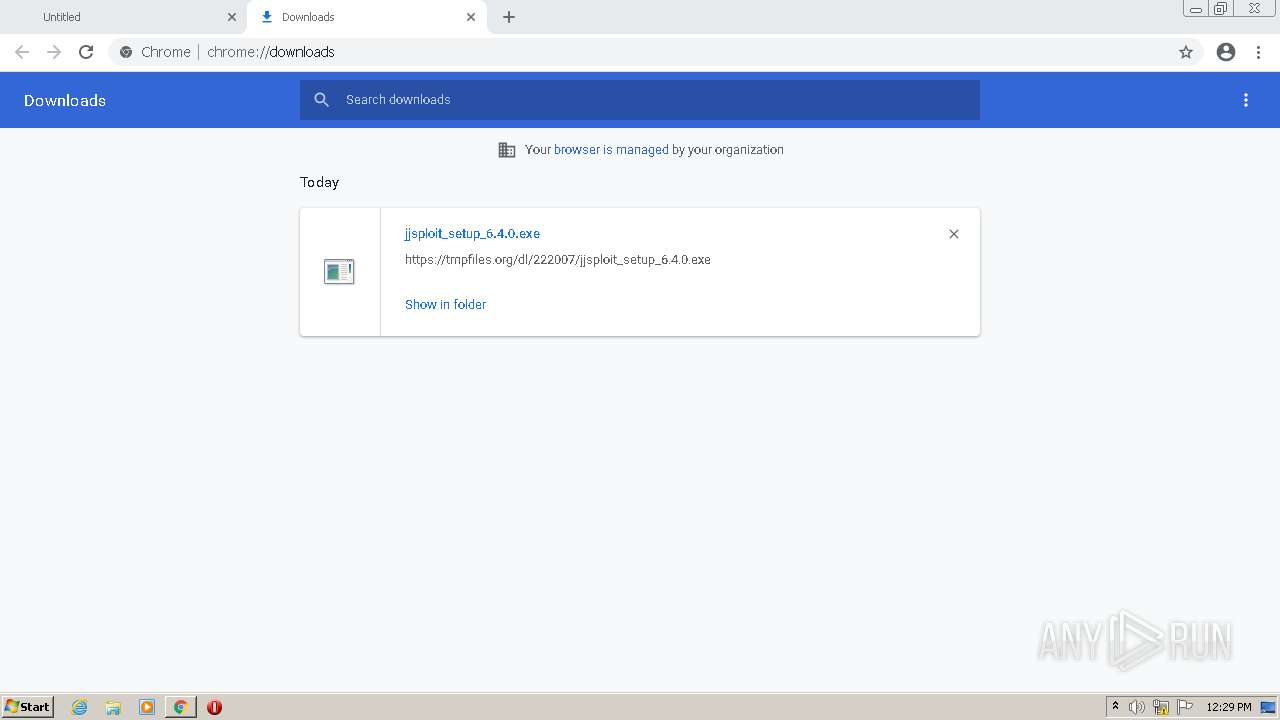Screen dimensions: 1280x720
Task: Open the 'browser is managed' link
Action: click(x=611, y=150)
